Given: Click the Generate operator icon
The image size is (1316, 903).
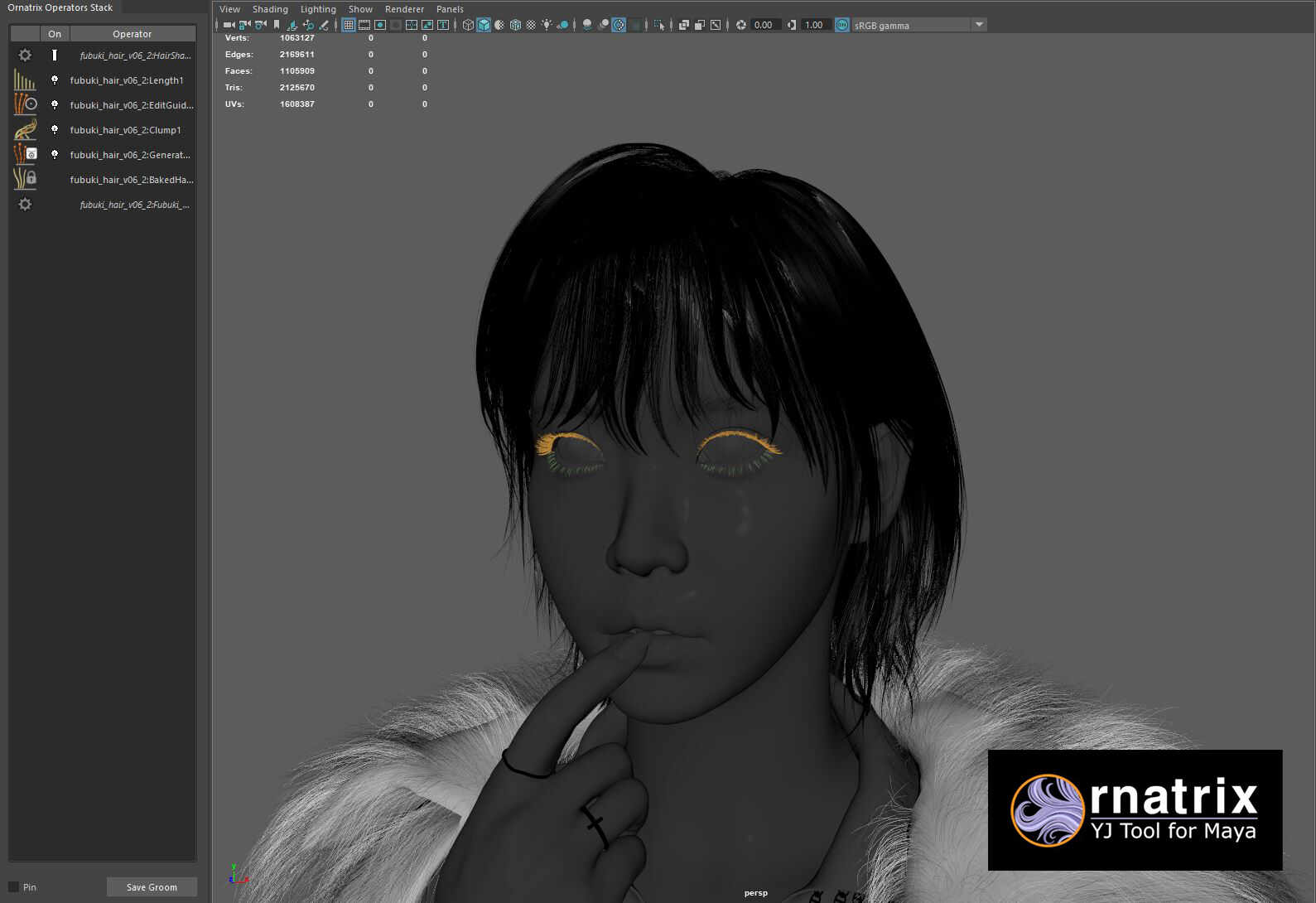Looking at the screenshot, I should tap(25, 155).
